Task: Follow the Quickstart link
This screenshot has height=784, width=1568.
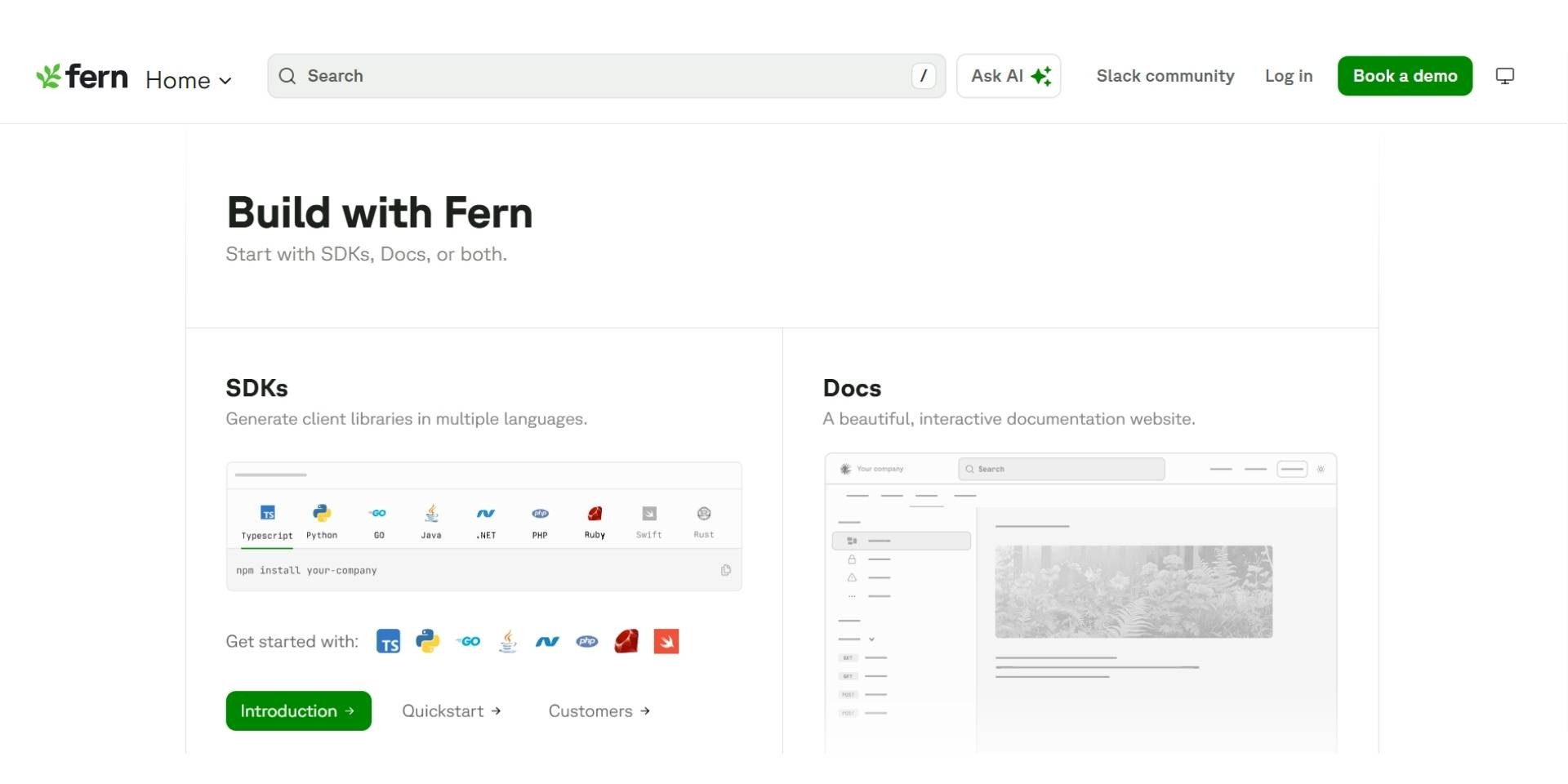Action: 451,710
